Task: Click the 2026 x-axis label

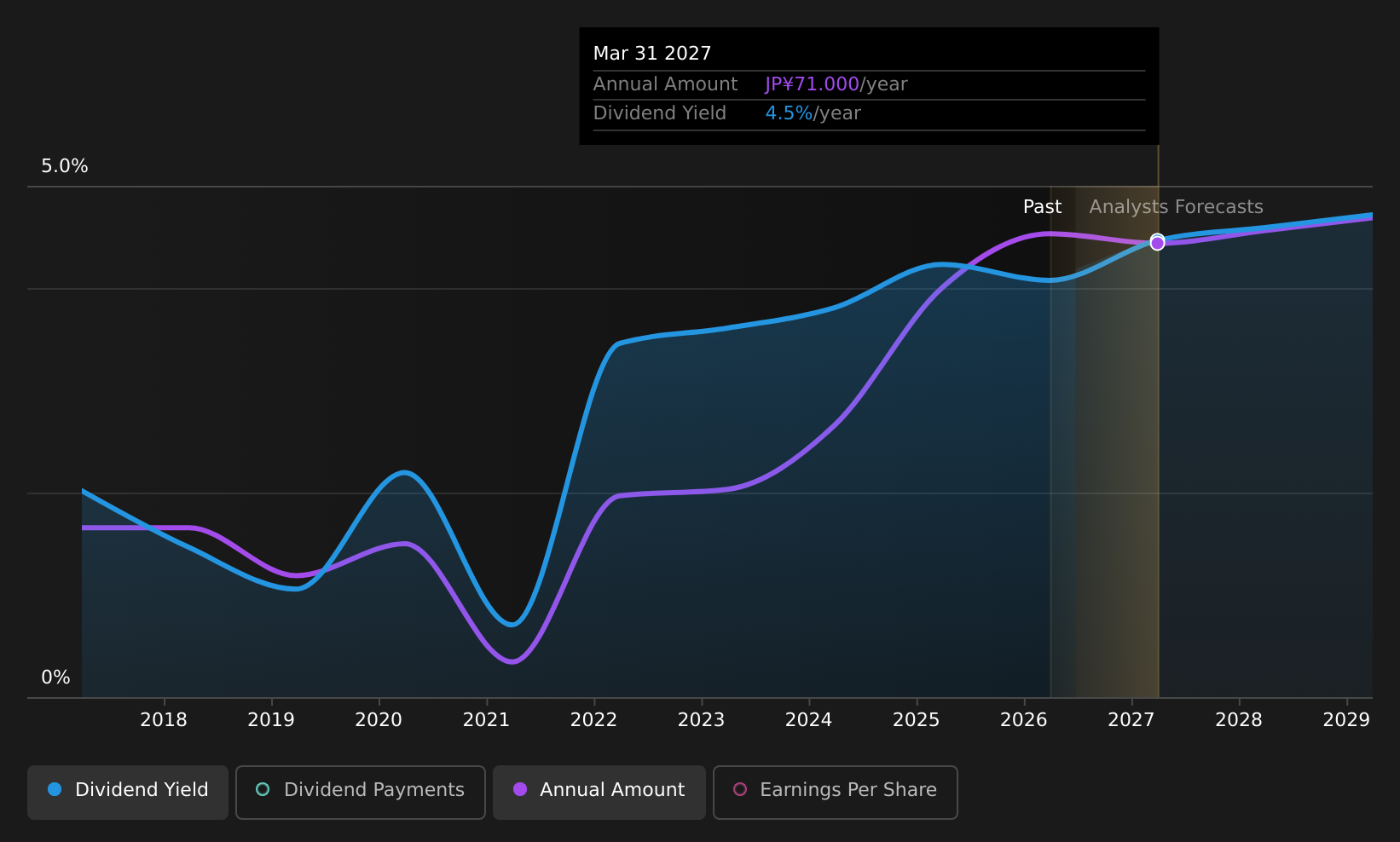Action: pyautogui.click(x=1023, y=720)
